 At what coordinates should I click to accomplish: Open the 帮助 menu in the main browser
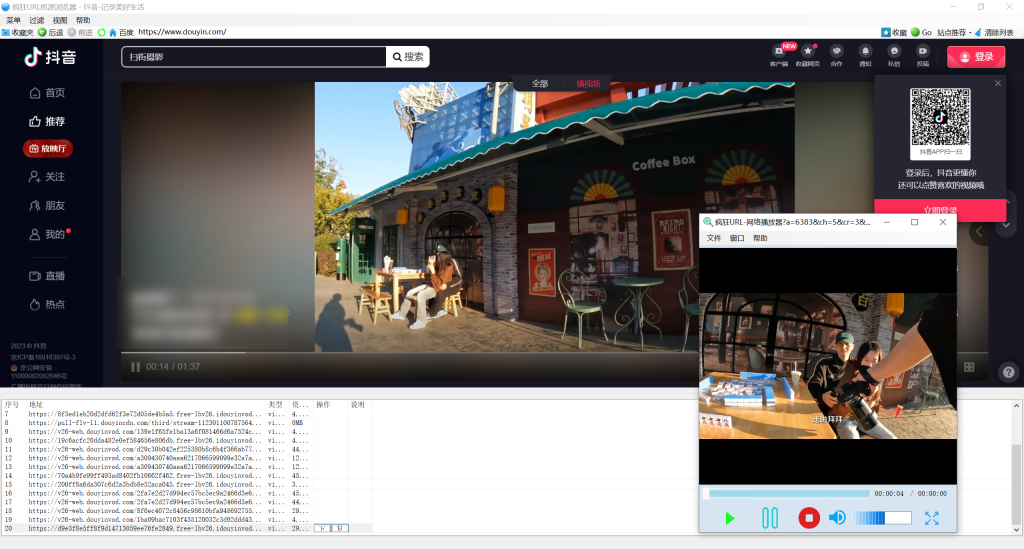(x=83, y=20)
